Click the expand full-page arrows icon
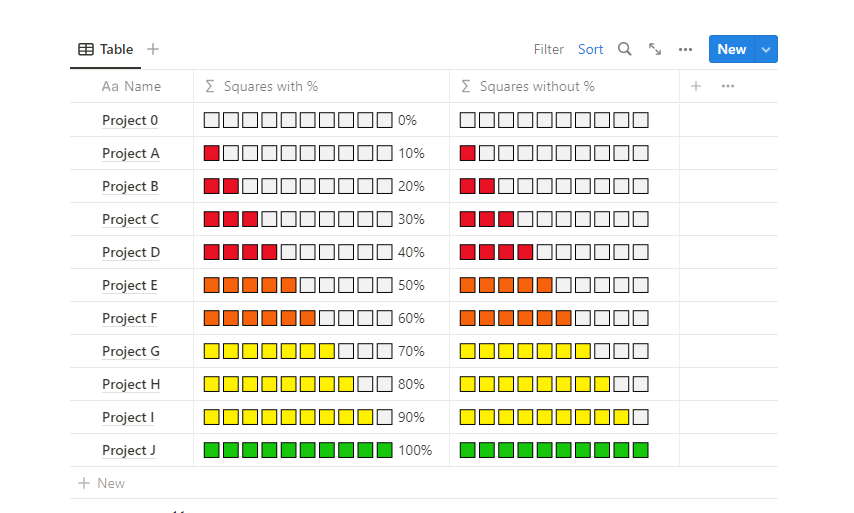Image resolution: width=854 pixels, height=513 pixels. coord(655,49)
